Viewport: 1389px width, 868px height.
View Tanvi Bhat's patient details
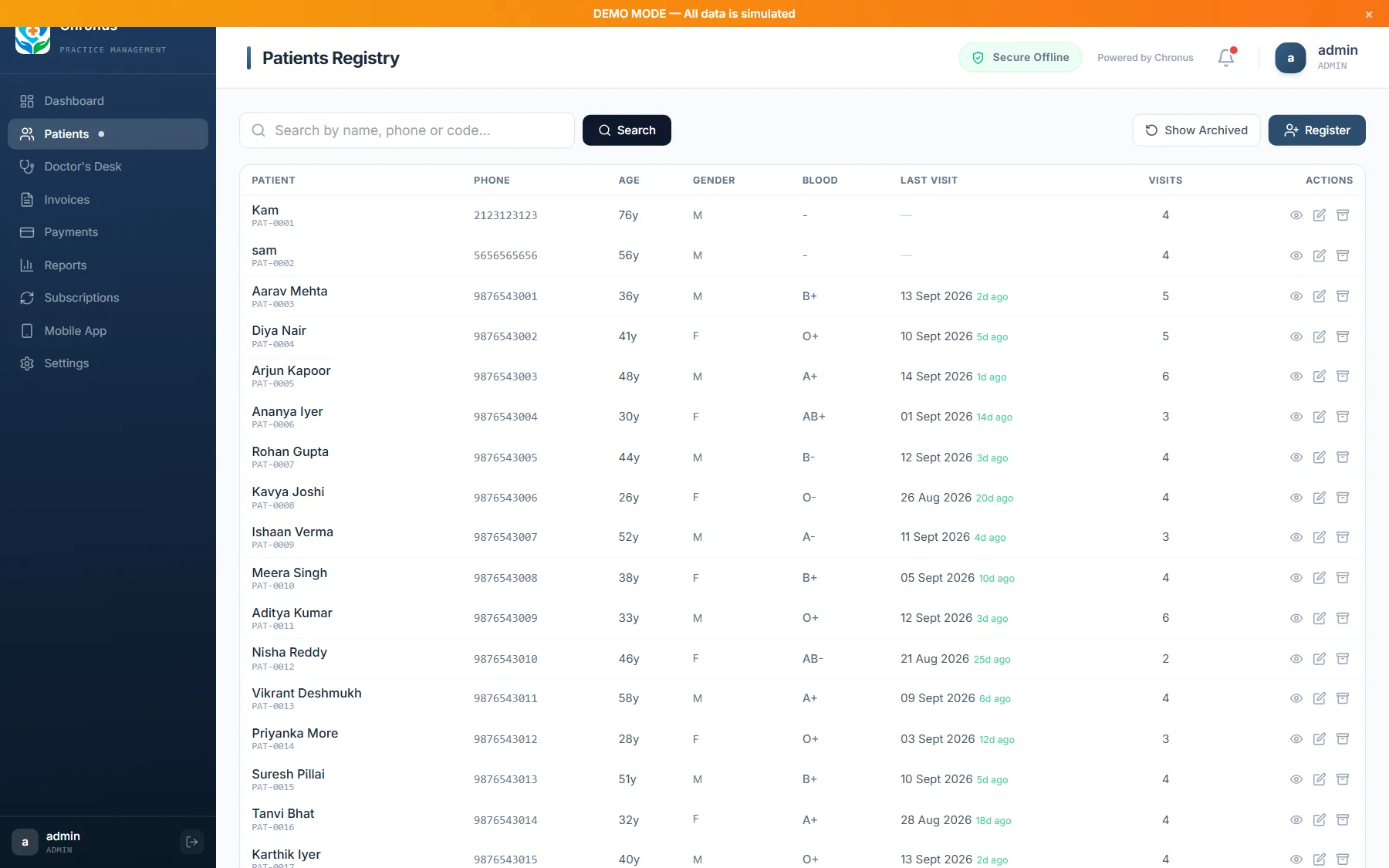pos(1296,820)
